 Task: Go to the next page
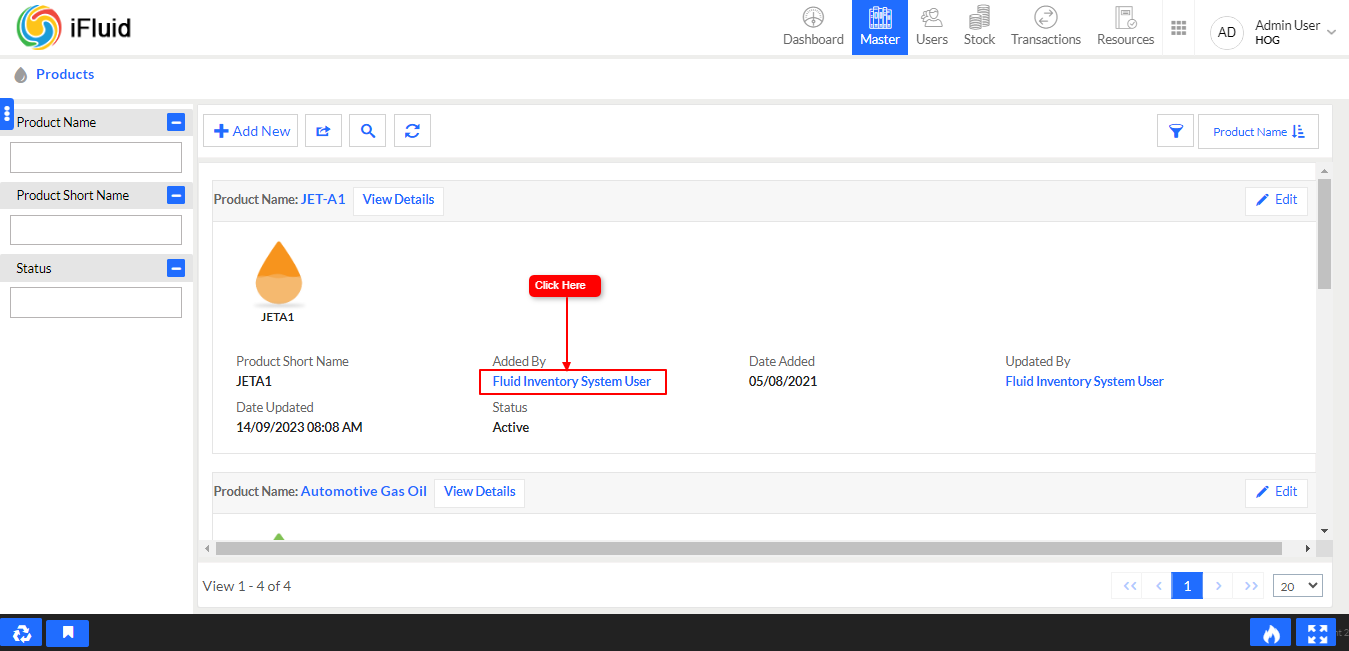tap(1218, 586)
